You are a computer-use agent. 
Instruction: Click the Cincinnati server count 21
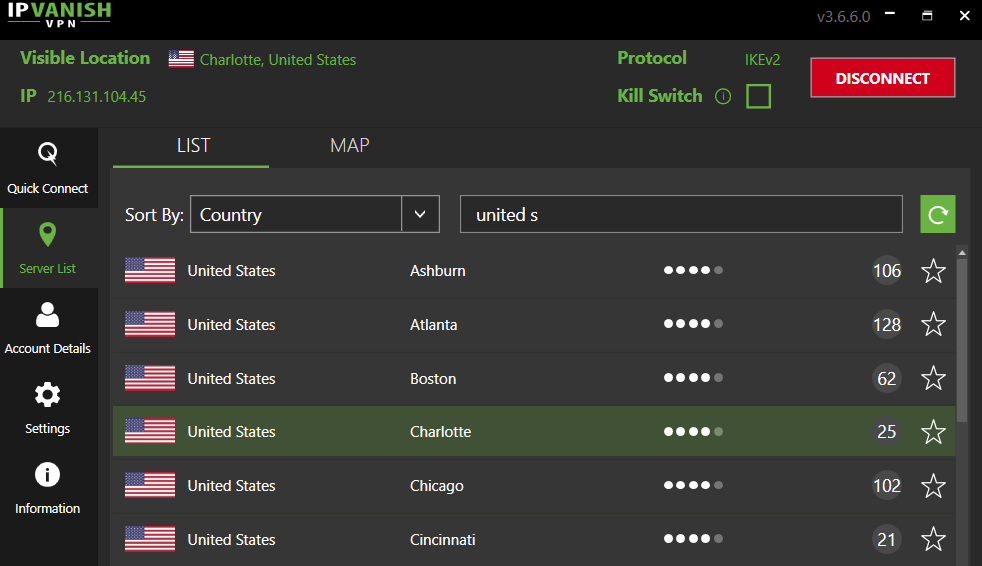[x=887, y=539]
